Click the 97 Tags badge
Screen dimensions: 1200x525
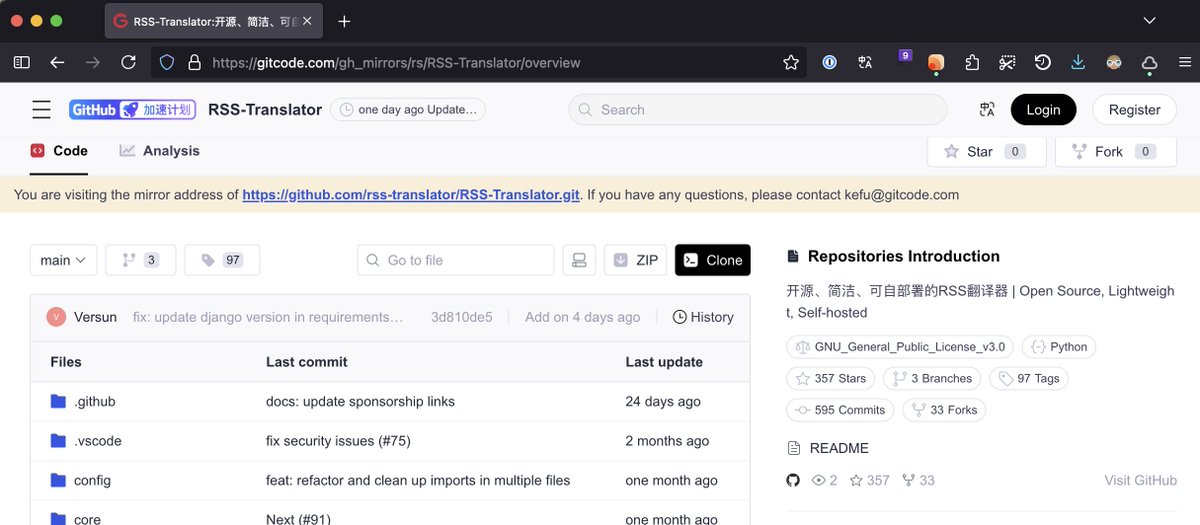point(1029,379)
